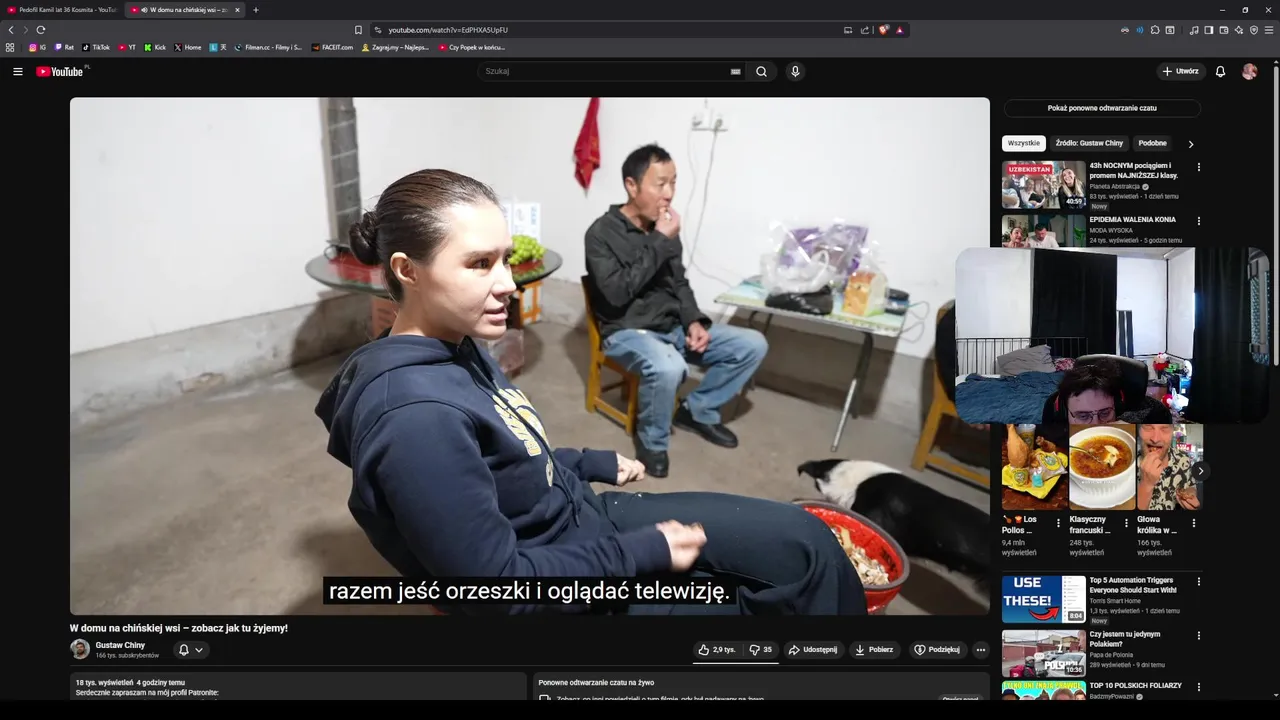Go back with the browser back arrow

point(11,30)
